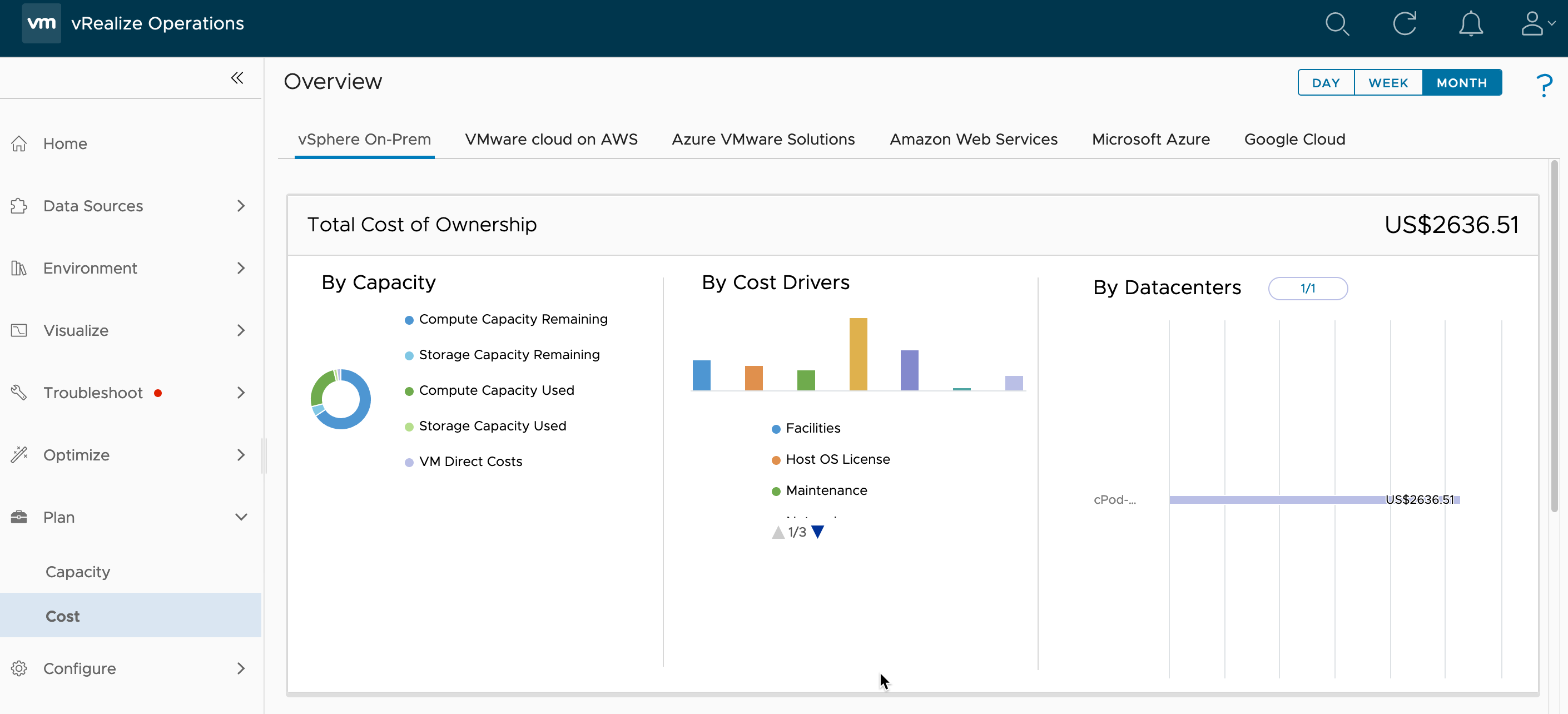Click the purple cost driver bar
This screenshot has width=1568, height=714.
[x=909, y=370]
